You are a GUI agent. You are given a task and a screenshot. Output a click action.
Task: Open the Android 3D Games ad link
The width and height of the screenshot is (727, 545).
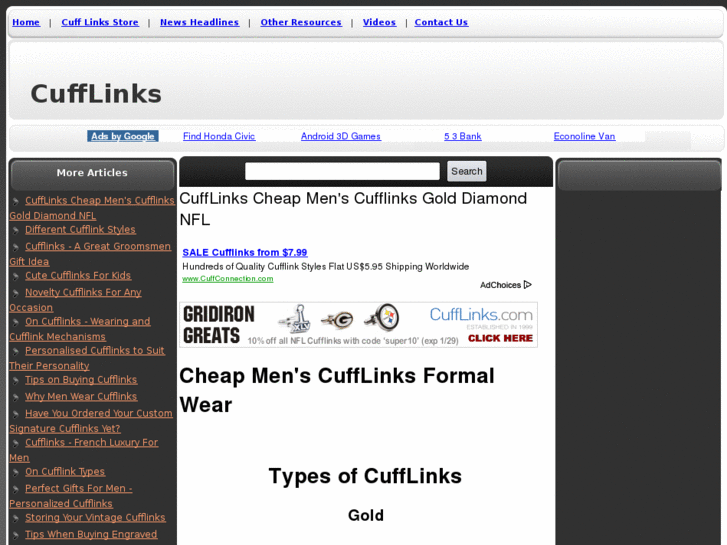click(341, 136)
